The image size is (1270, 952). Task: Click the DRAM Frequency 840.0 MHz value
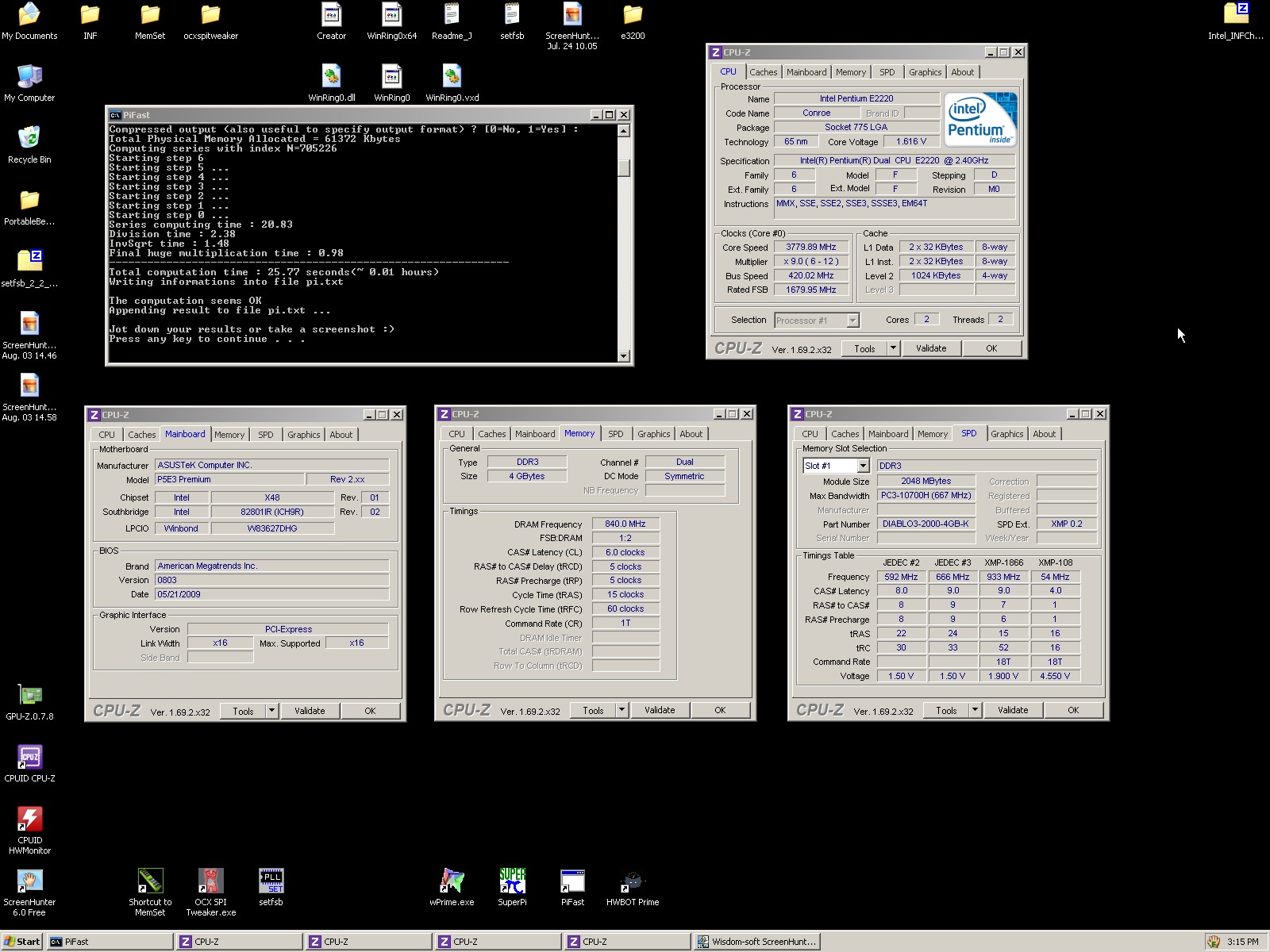coord(625,524)
